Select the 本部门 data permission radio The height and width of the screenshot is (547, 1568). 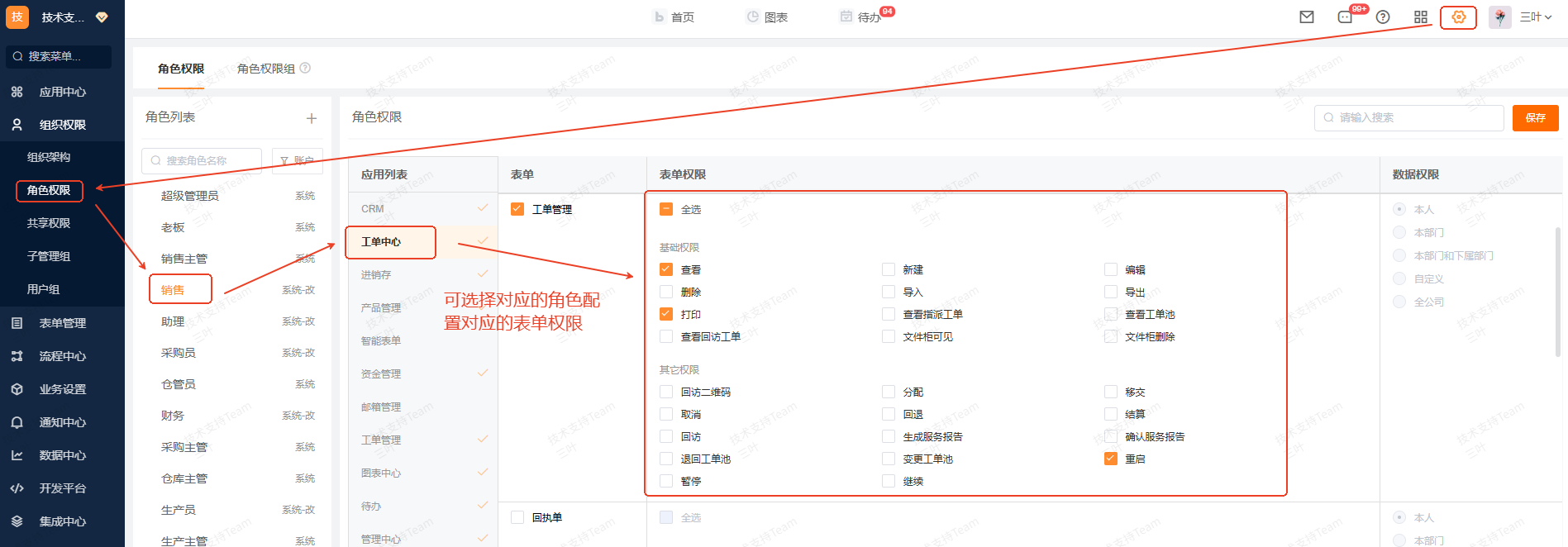coord(1399,233)
